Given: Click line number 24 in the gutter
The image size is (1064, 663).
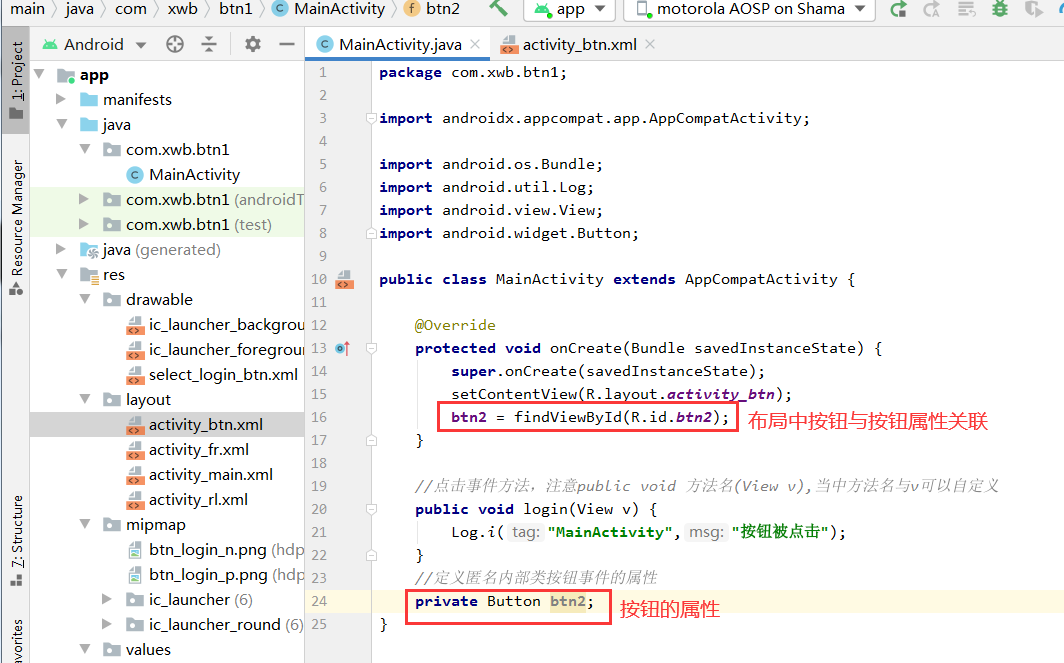Looking at the screenshot, I should point(319,601).
